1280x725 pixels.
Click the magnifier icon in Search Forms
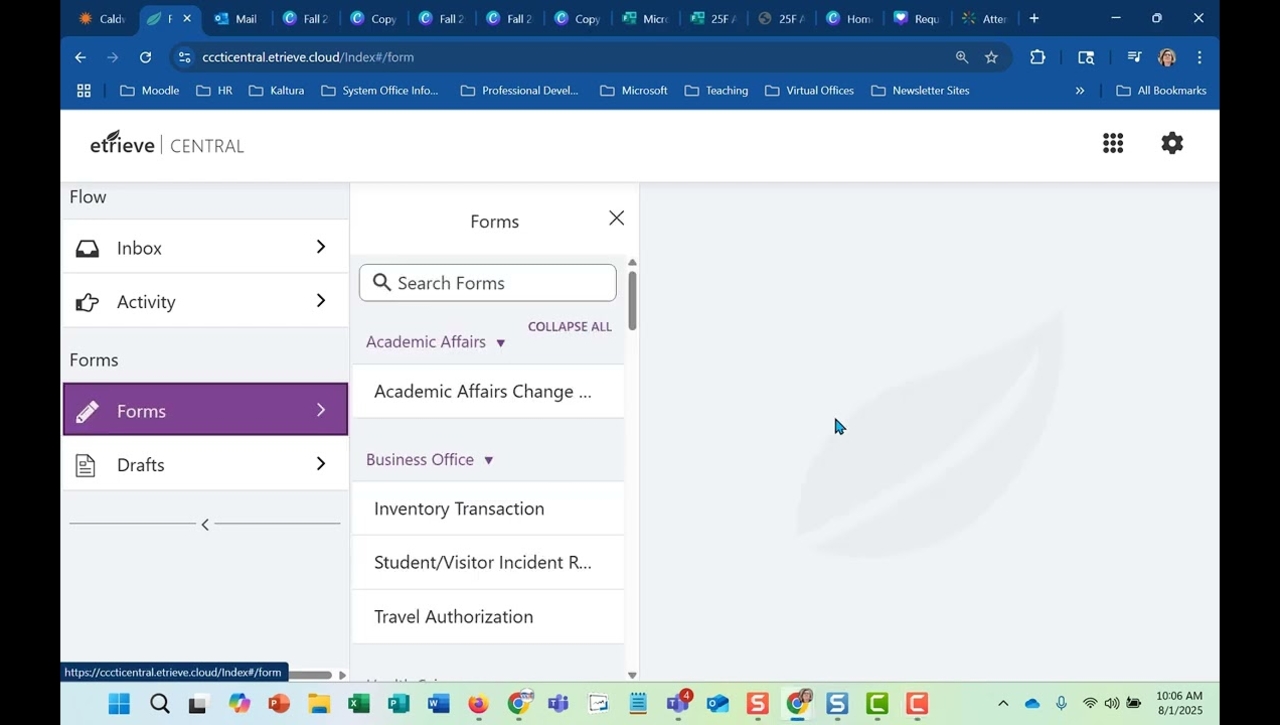pos(382,283)
